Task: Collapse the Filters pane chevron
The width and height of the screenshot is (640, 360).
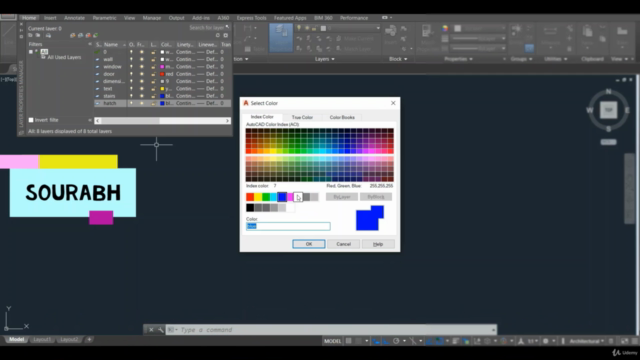Action: (89, 44)
